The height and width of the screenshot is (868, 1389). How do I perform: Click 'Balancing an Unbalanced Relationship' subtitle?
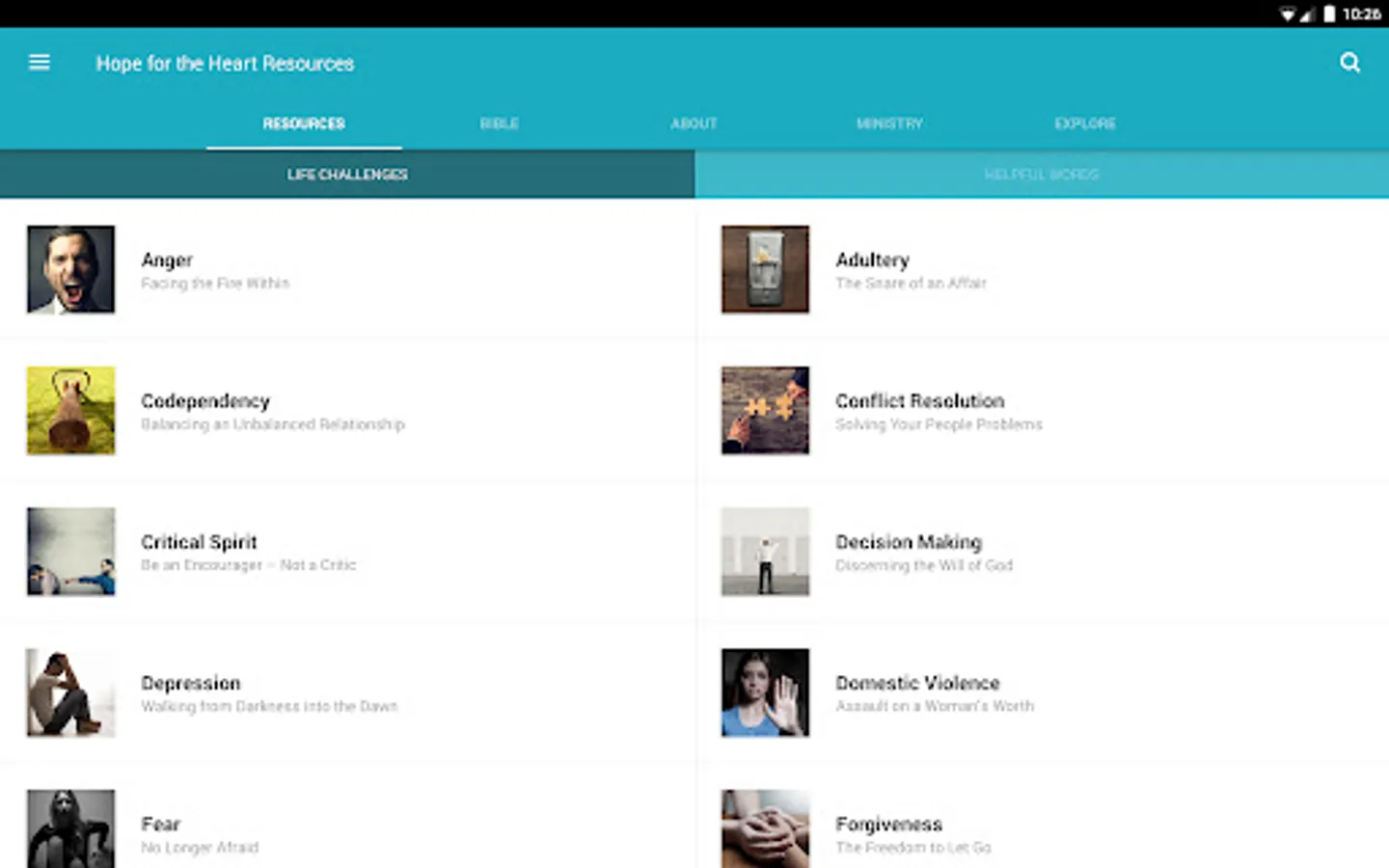coord(273,424)
